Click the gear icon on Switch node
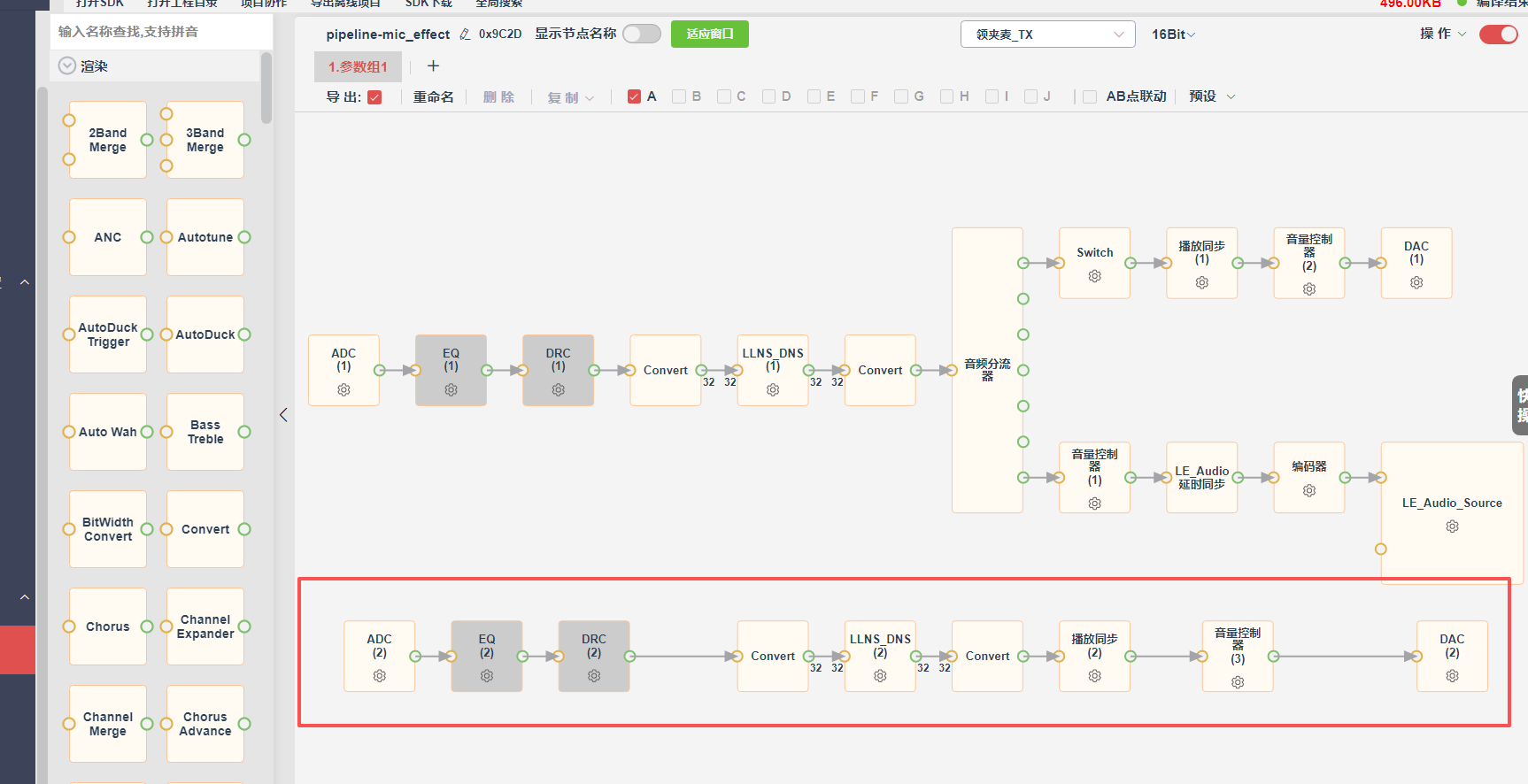The image size is (1528, 784). point(1094,276)
